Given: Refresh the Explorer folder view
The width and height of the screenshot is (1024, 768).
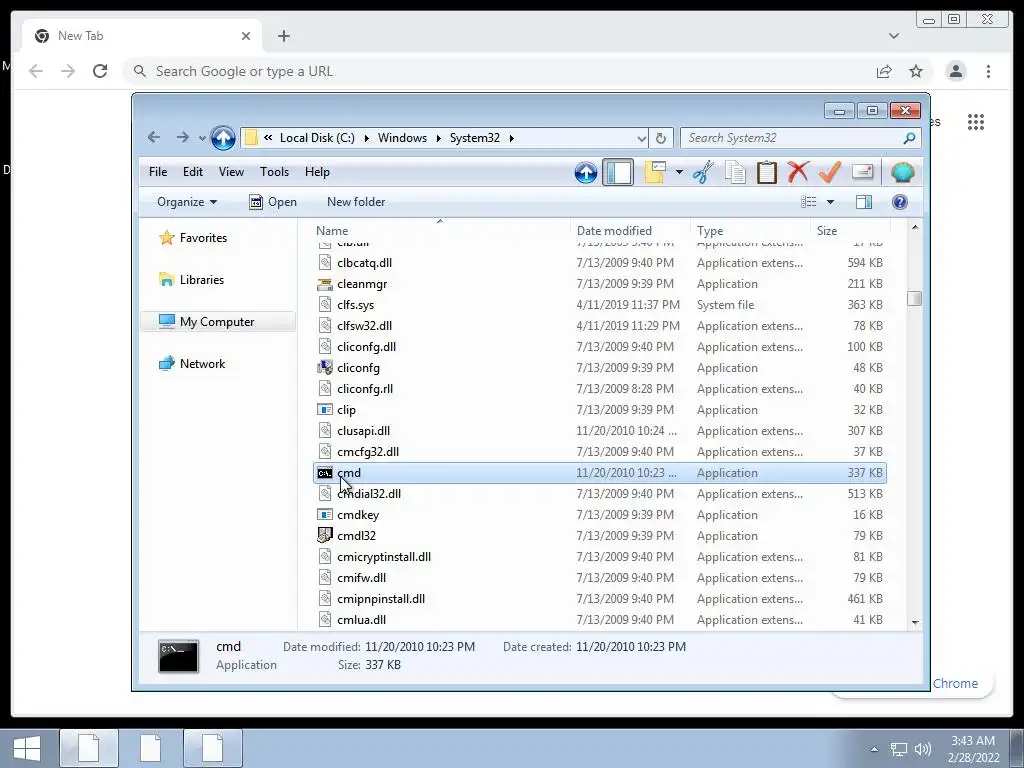Looking at the screenshot, I should (x=661, y=138).
